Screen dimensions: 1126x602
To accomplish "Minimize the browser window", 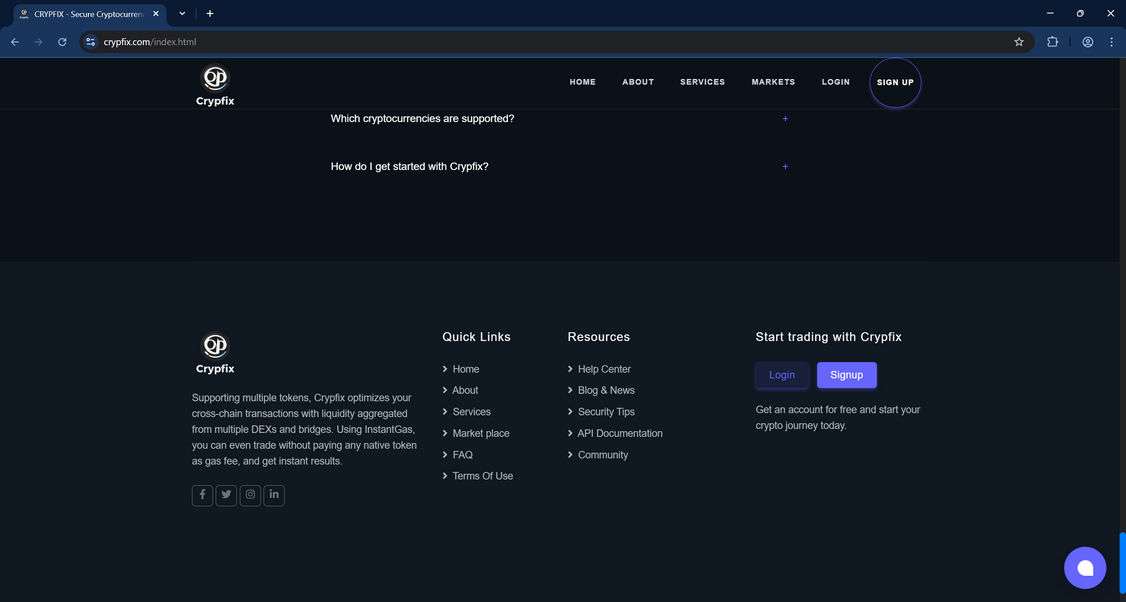I will point(1051,13).
